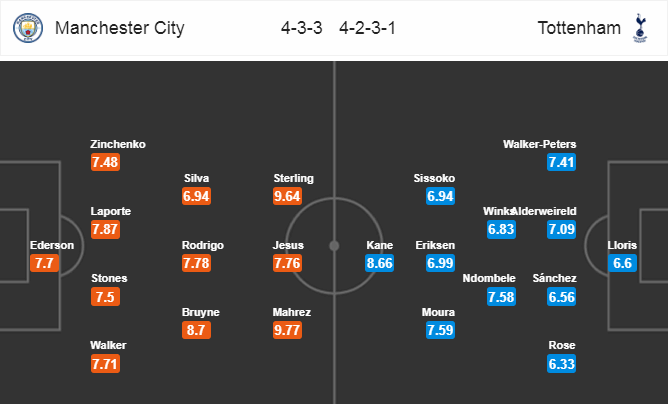
Task: Open the Tottenham team name link
Action: click(x=579, y=28)
